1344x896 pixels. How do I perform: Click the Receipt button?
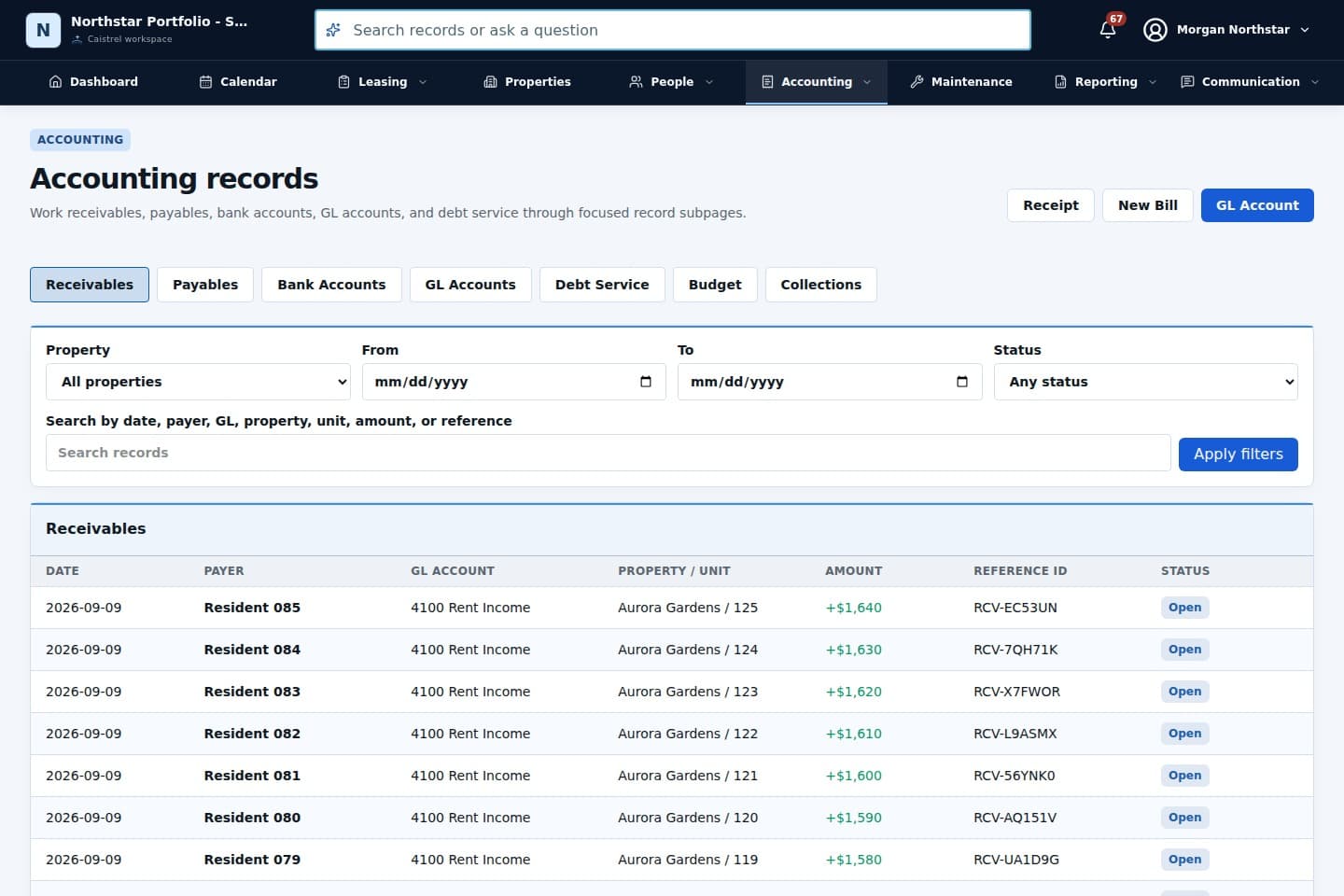pyautogui.click(x=1051, y=205)
